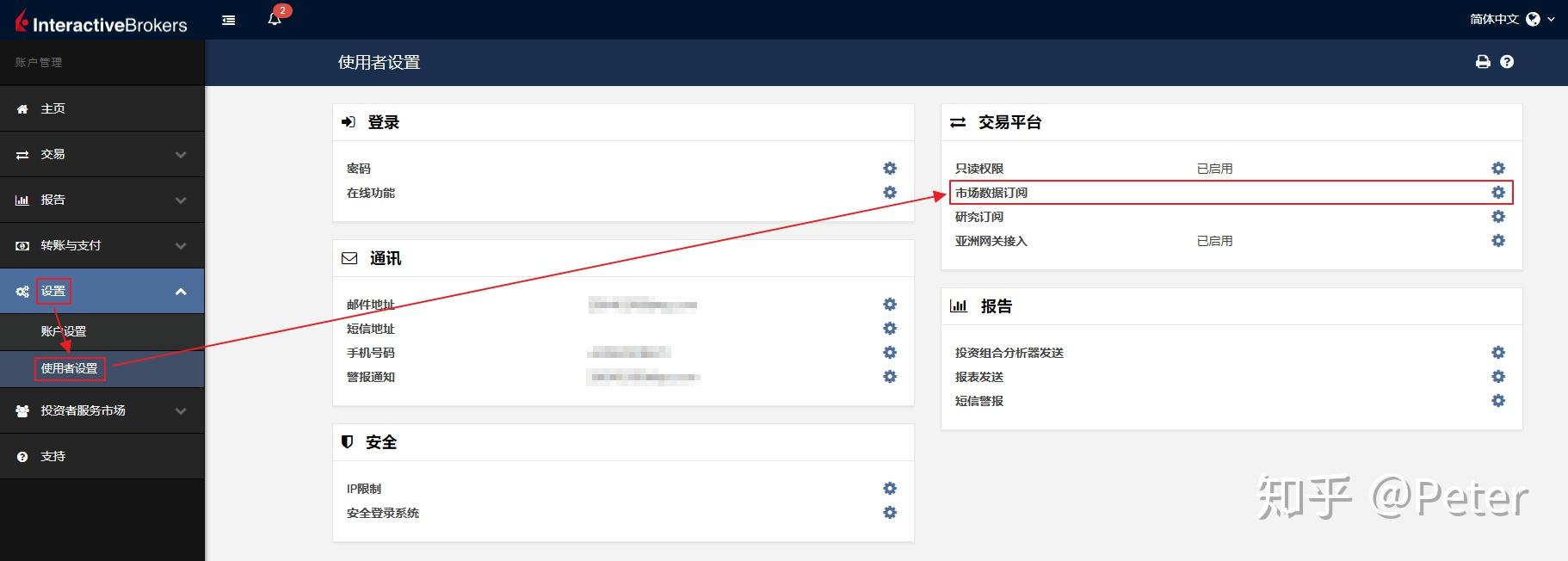Click the 市场数据订阅 label
Screen dimensions: 1568x561
(991, 193)
